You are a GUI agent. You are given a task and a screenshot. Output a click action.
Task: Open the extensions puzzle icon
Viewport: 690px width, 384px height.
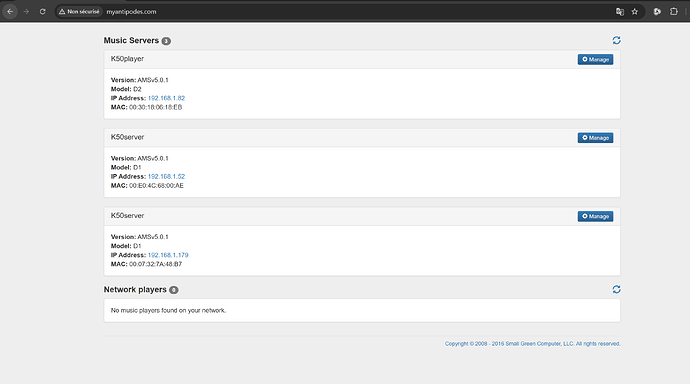[674, 12]
